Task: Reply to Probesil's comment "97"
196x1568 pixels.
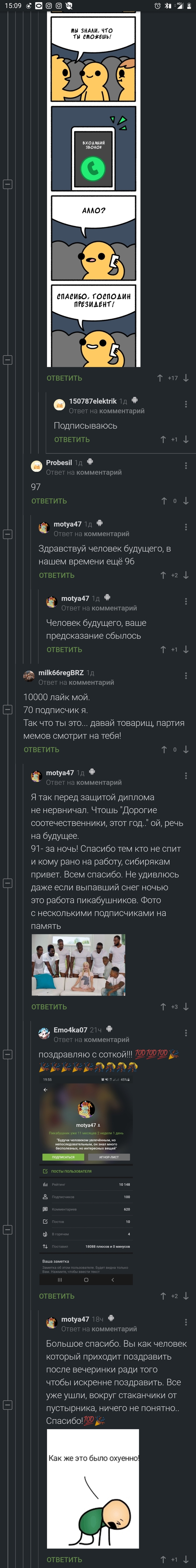Action: click(x=49, y=501)
